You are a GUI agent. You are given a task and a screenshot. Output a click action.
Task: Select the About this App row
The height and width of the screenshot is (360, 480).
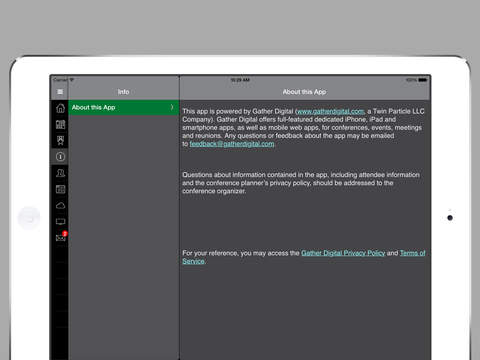click(124, 108)
